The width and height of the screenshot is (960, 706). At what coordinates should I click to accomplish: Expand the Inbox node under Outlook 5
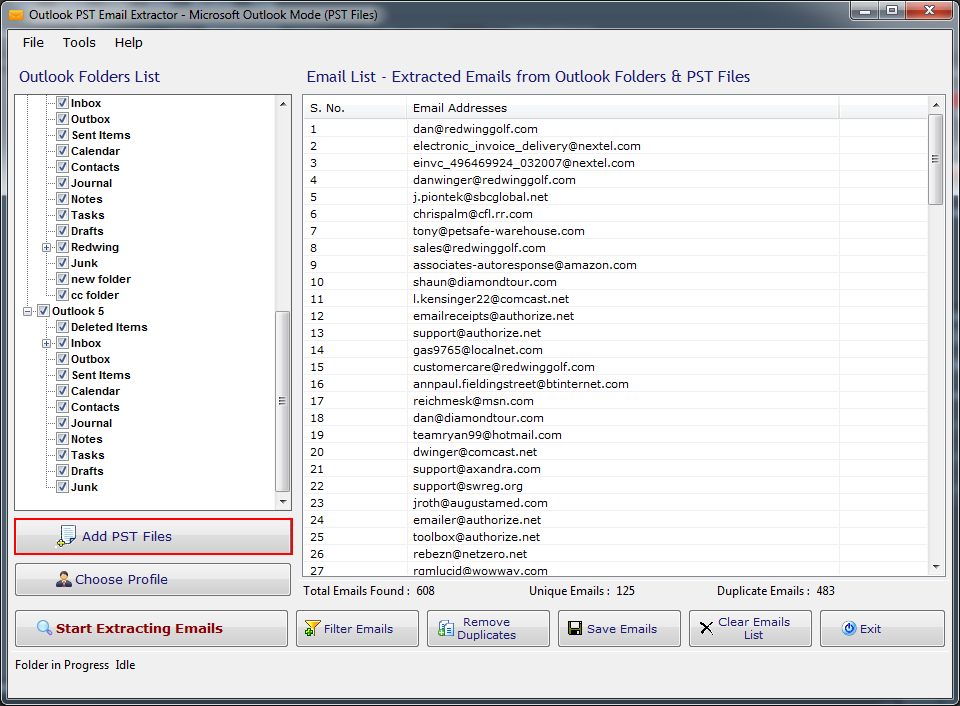click(47, 344)
